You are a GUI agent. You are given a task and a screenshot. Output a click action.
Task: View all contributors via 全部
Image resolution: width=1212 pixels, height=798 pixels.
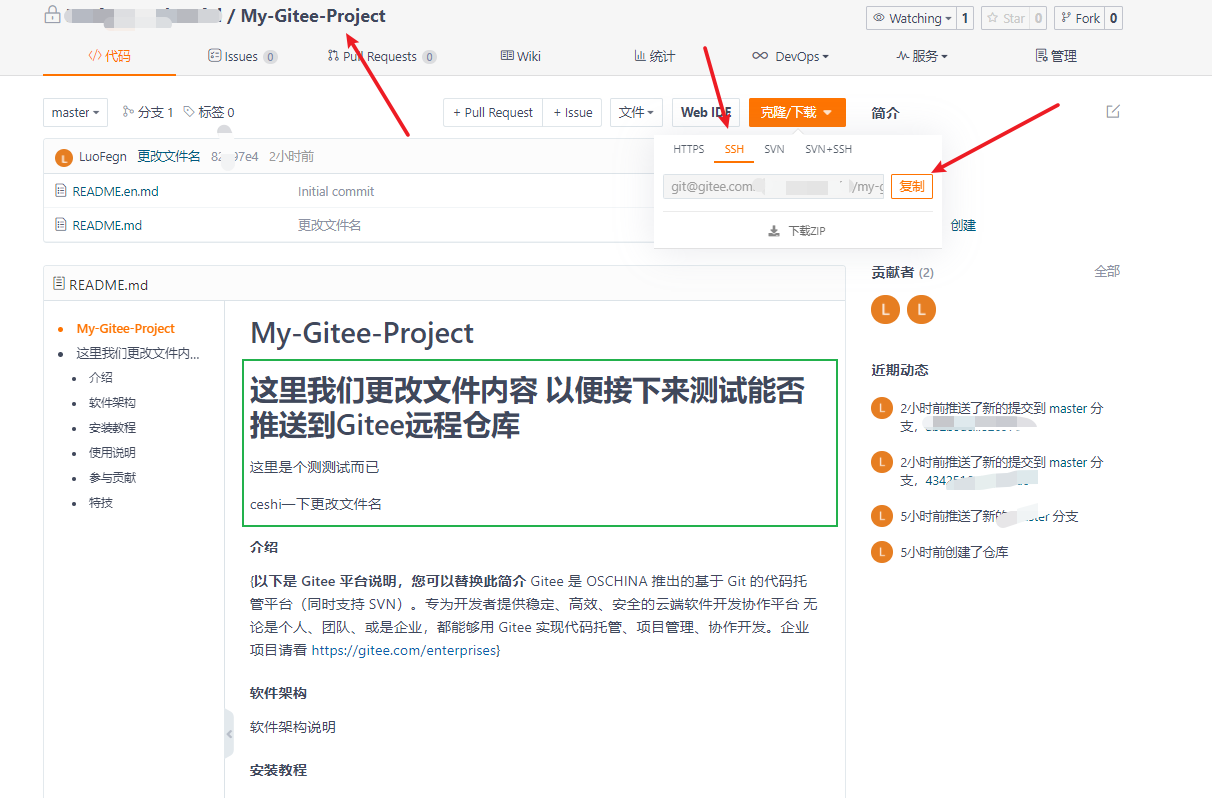(1107, 271)
